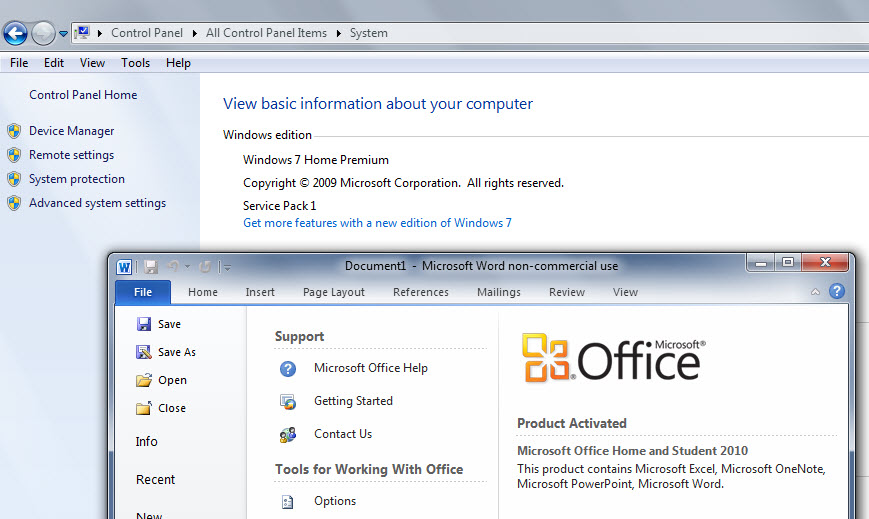Screen dimensions: 869x519
Task: Open the File menu in Control Panel
Action: click(x=19, y=63)
